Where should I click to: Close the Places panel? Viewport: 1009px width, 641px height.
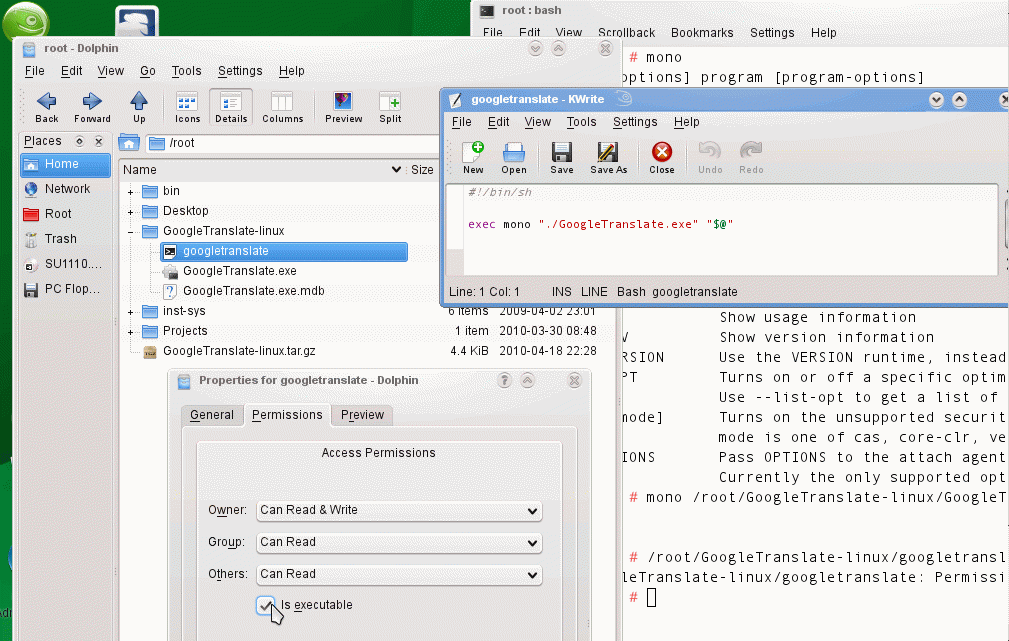(98, 141)
